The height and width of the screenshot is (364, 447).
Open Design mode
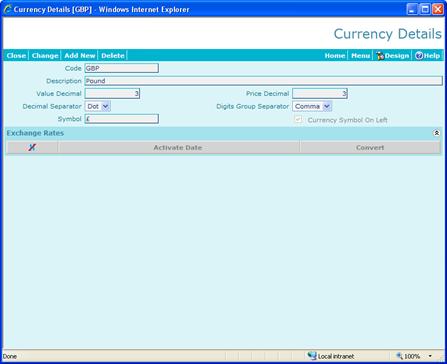pos(392,56)
